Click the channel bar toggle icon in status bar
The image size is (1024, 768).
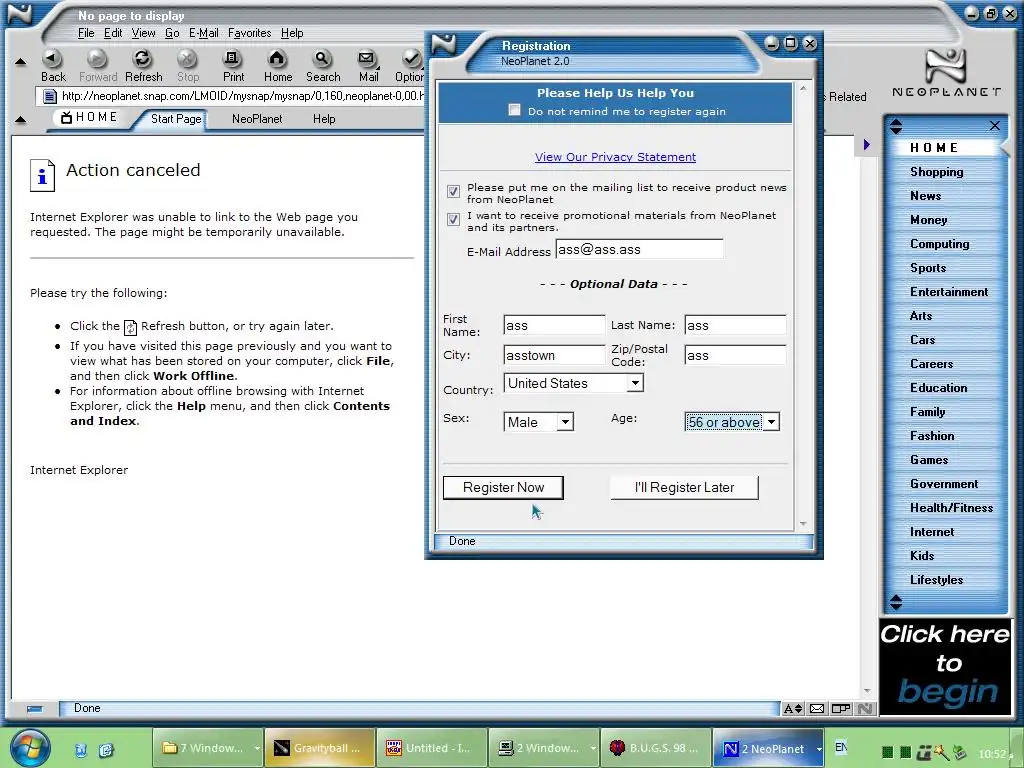(x=841, y=709)
